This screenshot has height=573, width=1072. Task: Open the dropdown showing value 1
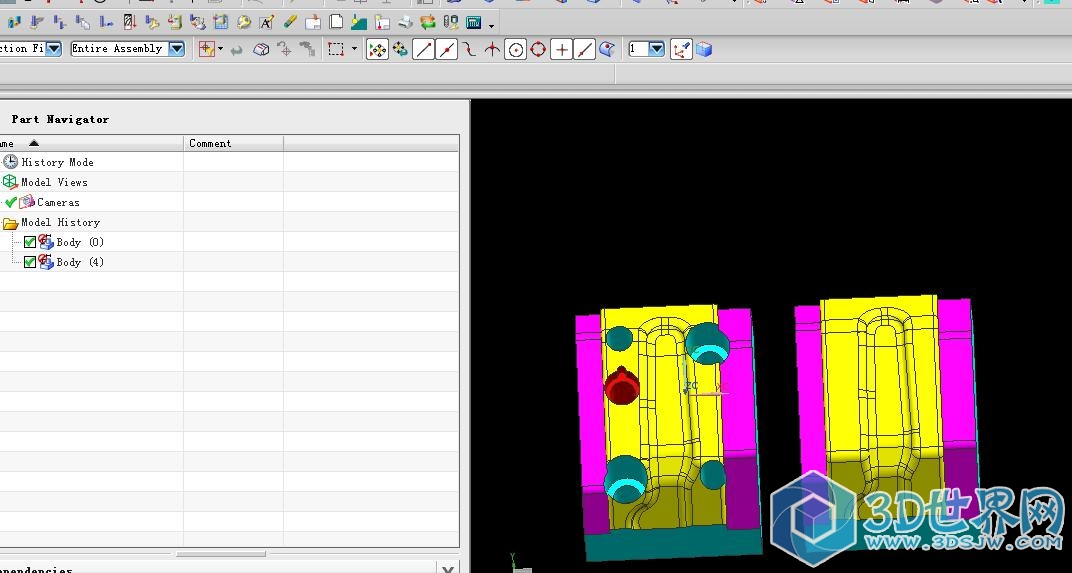pos(656,48)
